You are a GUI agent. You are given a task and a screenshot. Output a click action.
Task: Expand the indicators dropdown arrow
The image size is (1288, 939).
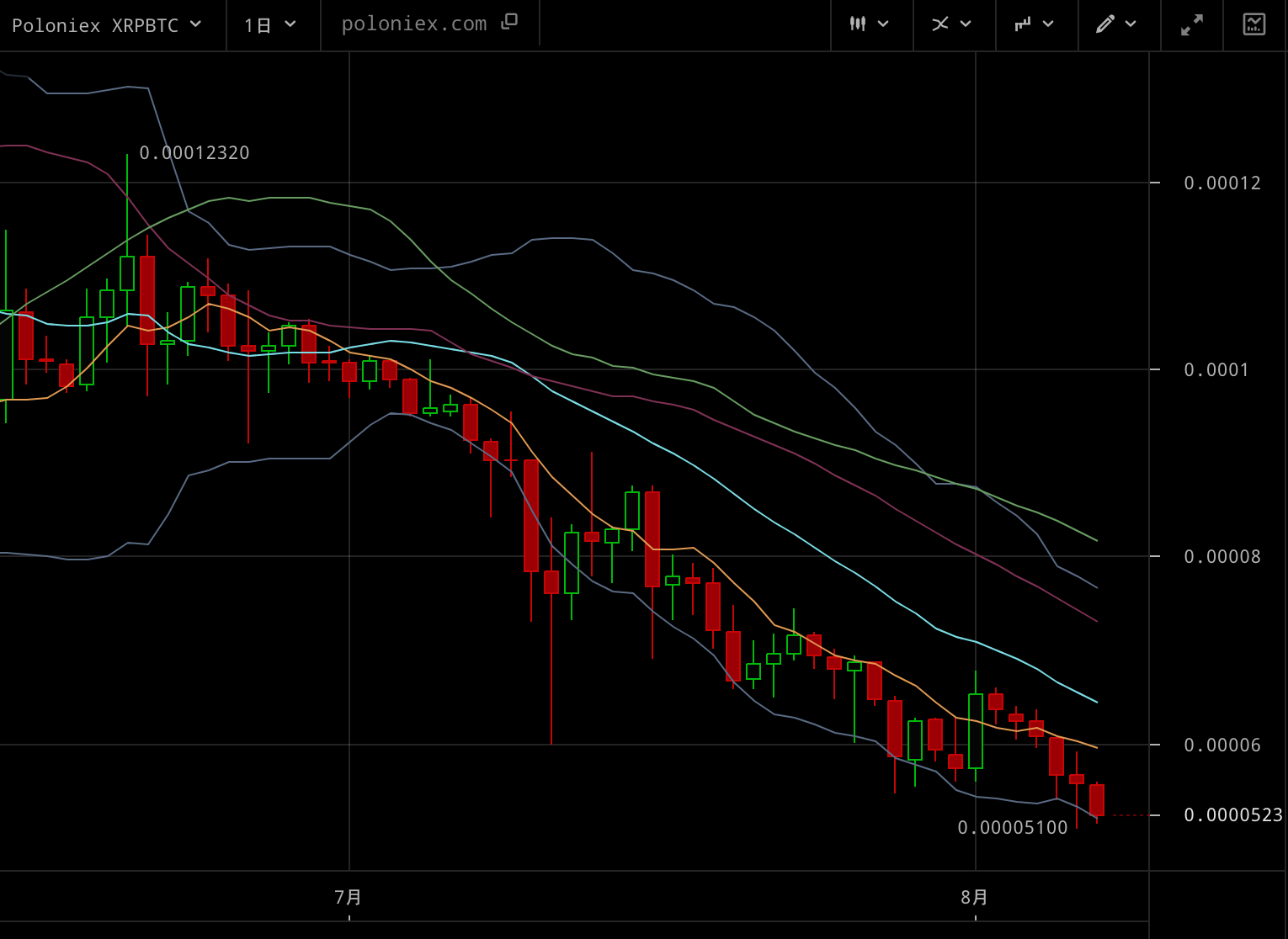[966, 24]
